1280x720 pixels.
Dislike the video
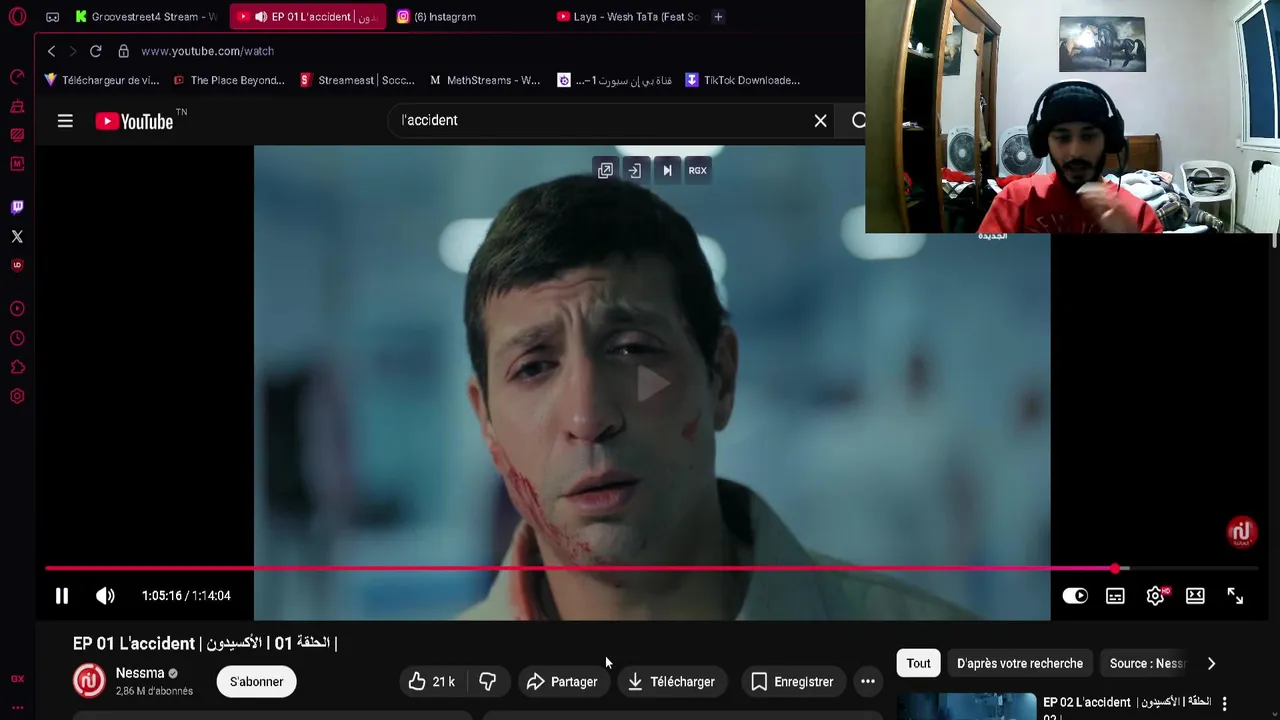click(488, 682)
